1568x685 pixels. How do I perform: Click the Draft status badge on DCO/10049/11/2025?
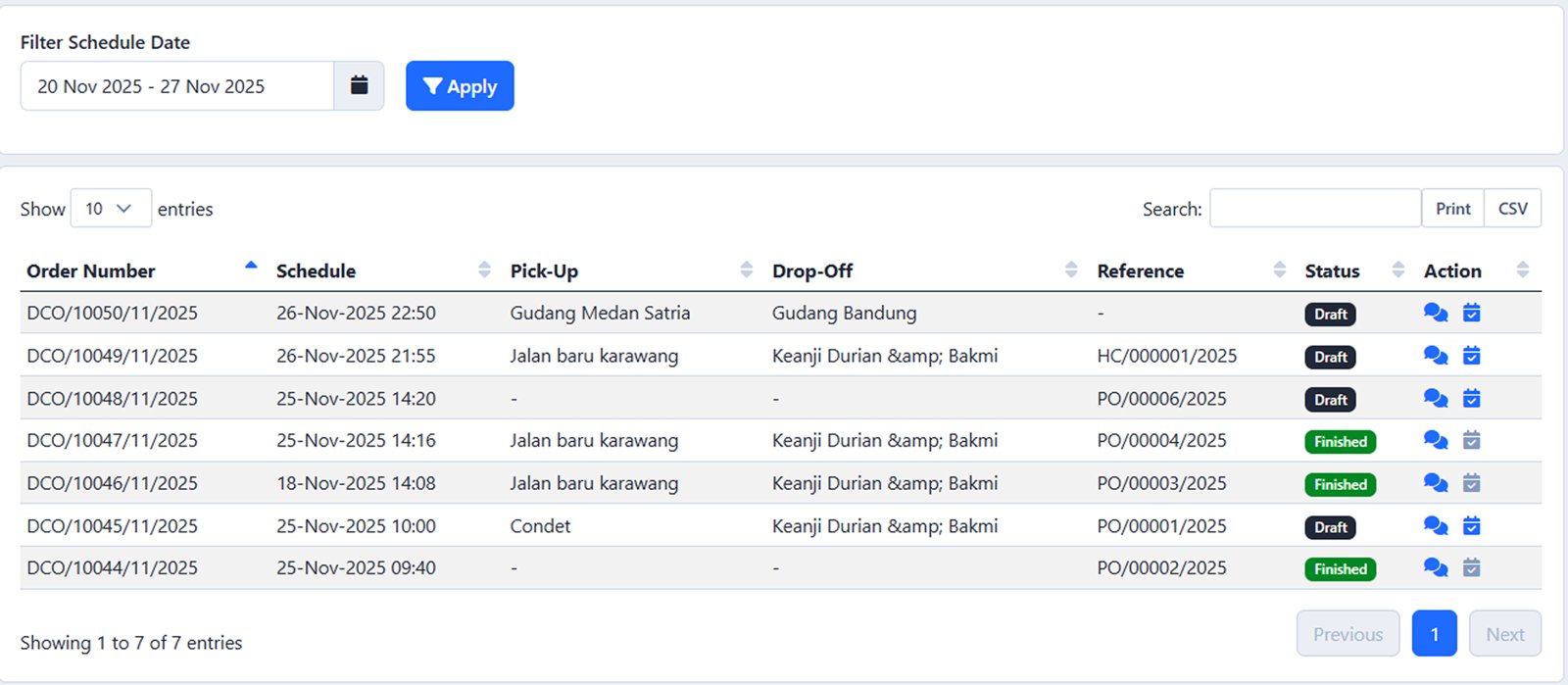pos(1330,356)
